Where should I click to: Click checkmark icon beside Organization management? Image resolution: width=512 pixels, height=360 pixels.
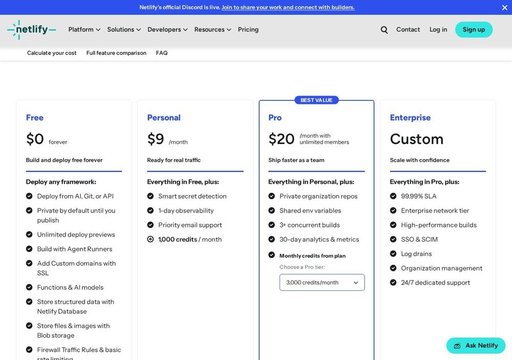[393, 268]
